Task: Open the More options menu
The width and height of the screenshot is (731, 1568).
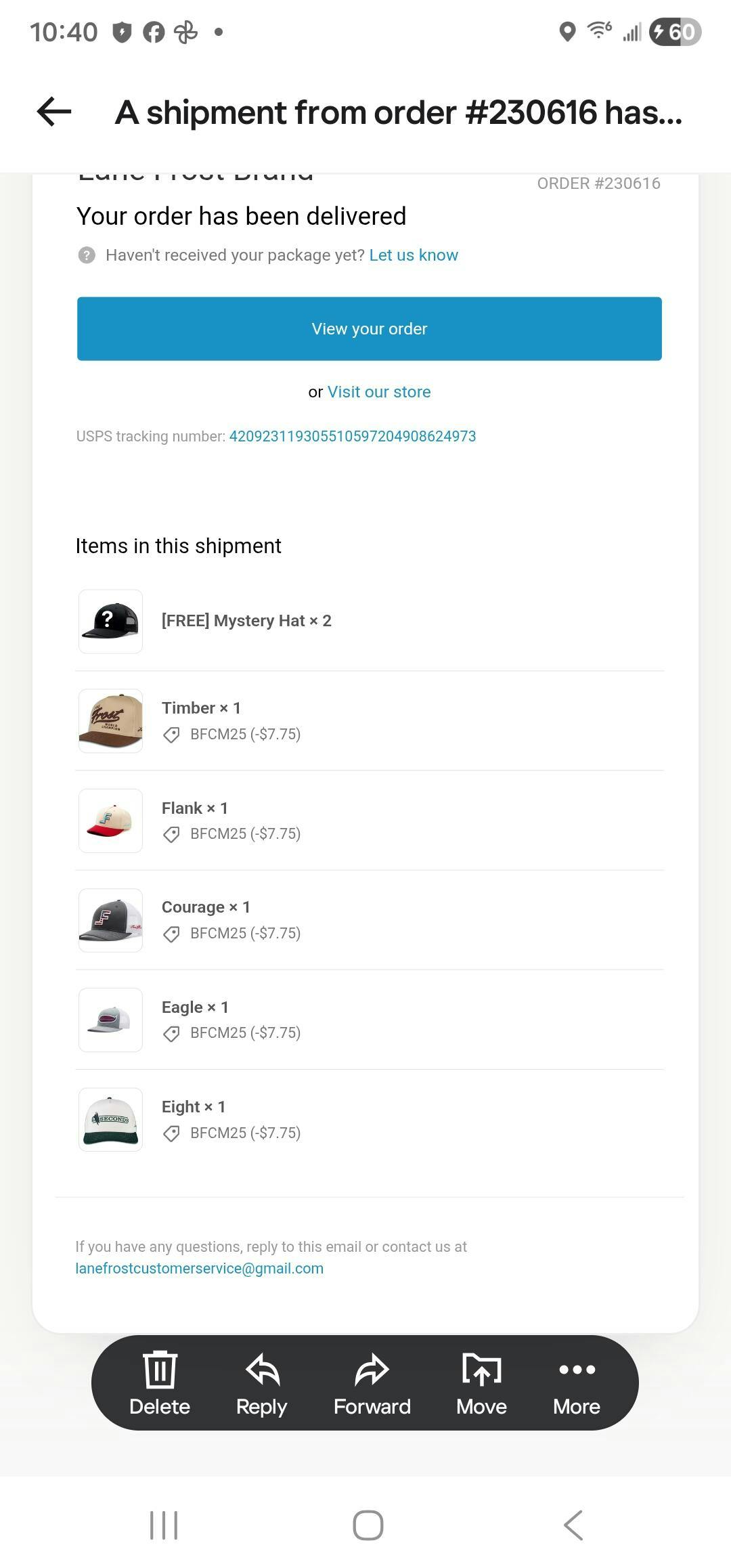Action: click(x=577, y=1370)
